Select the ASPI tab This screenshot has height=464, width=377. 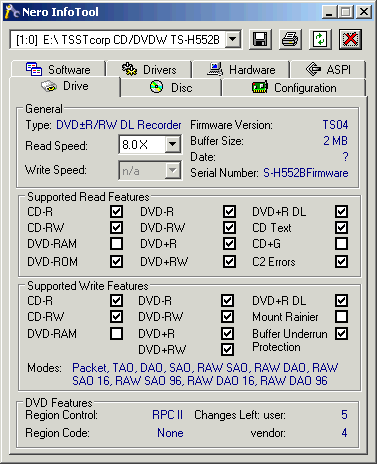click(328, 69)
